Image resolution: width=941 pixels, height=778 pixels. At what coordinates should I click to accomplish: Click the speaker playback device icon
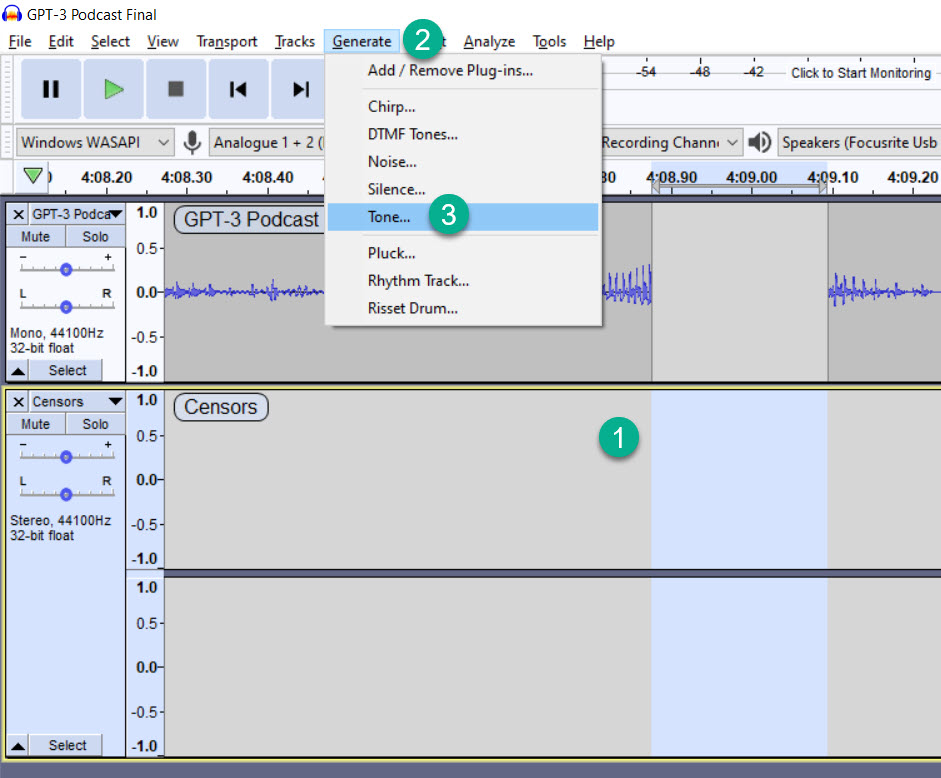760,142
